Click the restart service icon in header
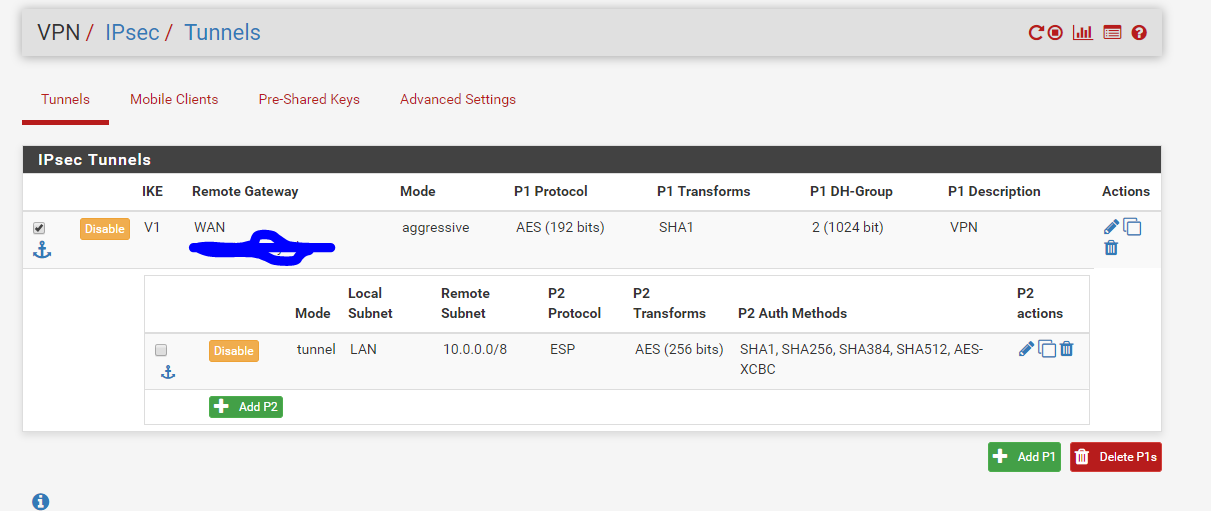The width and height of the screenshot is (1211, 511). tap(1037, 33)
